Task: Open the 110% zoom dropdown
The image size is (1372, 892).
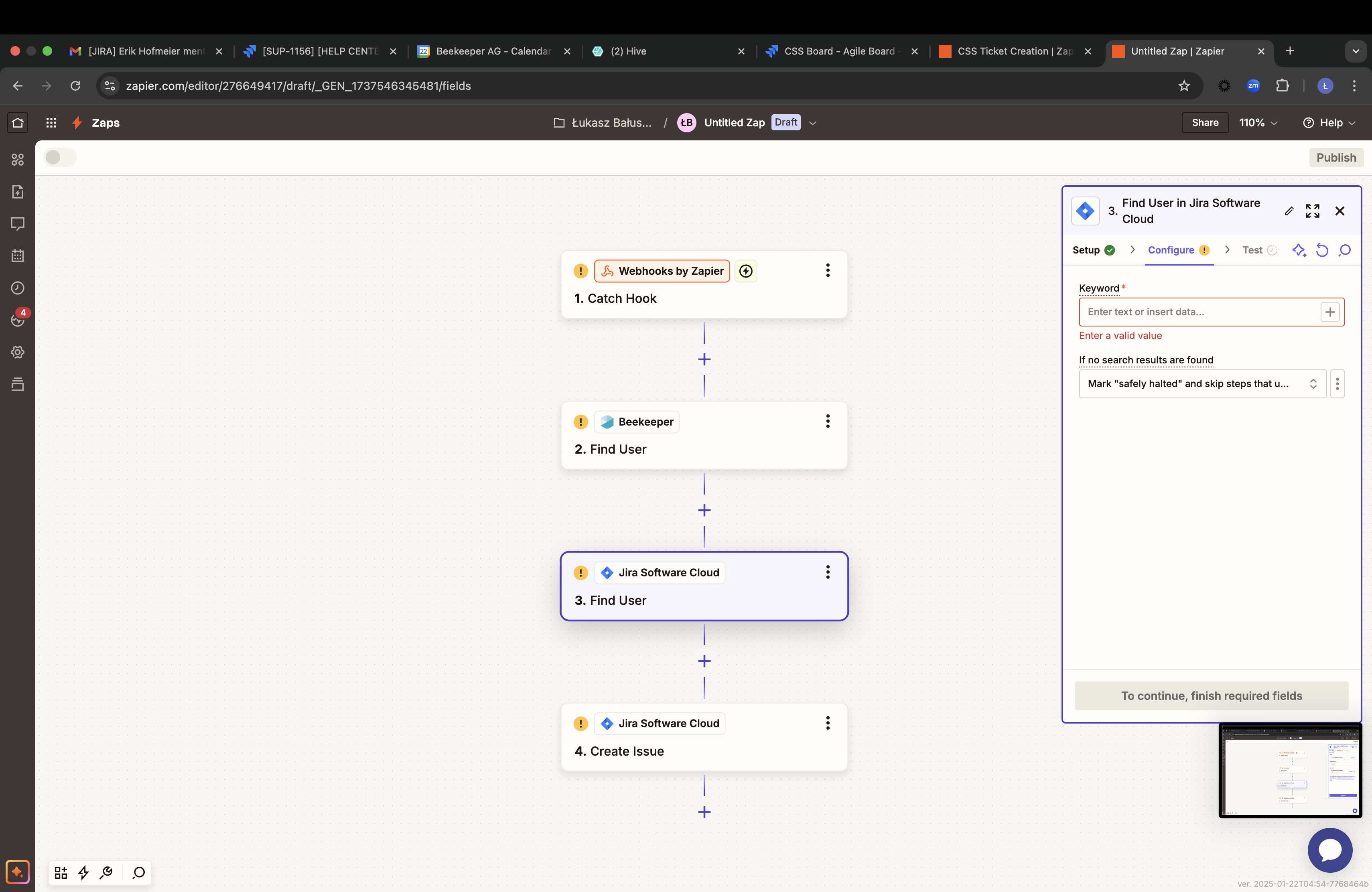Action: pos(1258,123)
